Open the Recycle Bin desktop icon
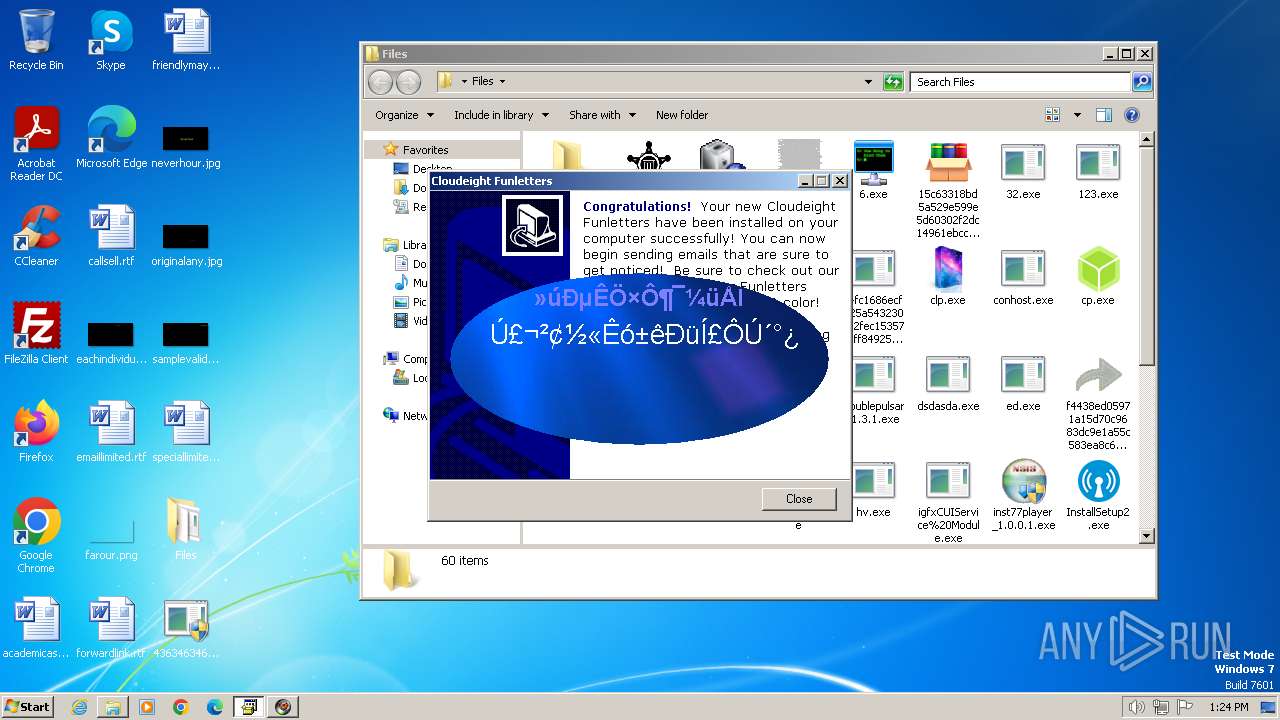1280x720 pixels. [36, 40]
